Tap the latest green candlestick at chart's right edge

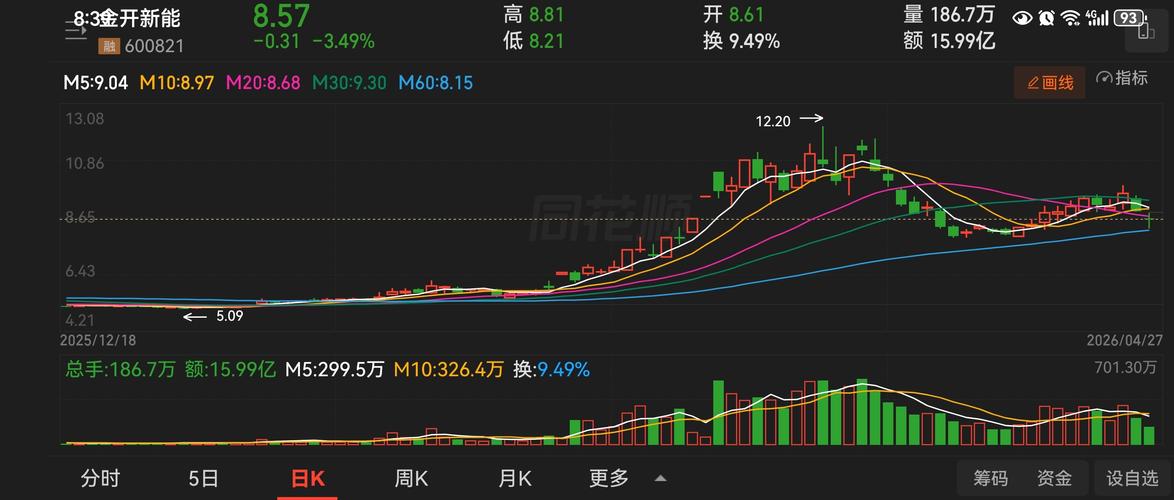(1149, 221)
